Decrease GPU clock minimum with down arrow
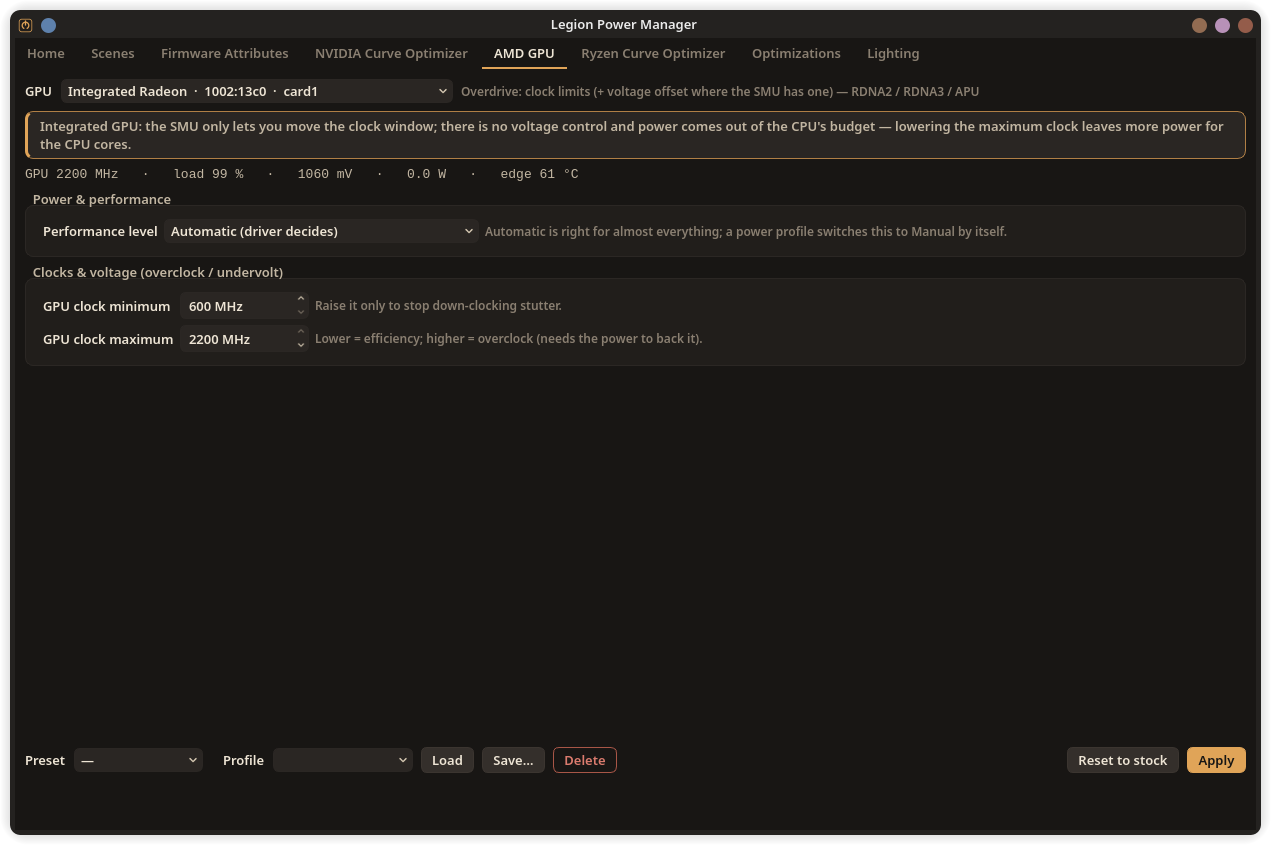 pos(301,312)
